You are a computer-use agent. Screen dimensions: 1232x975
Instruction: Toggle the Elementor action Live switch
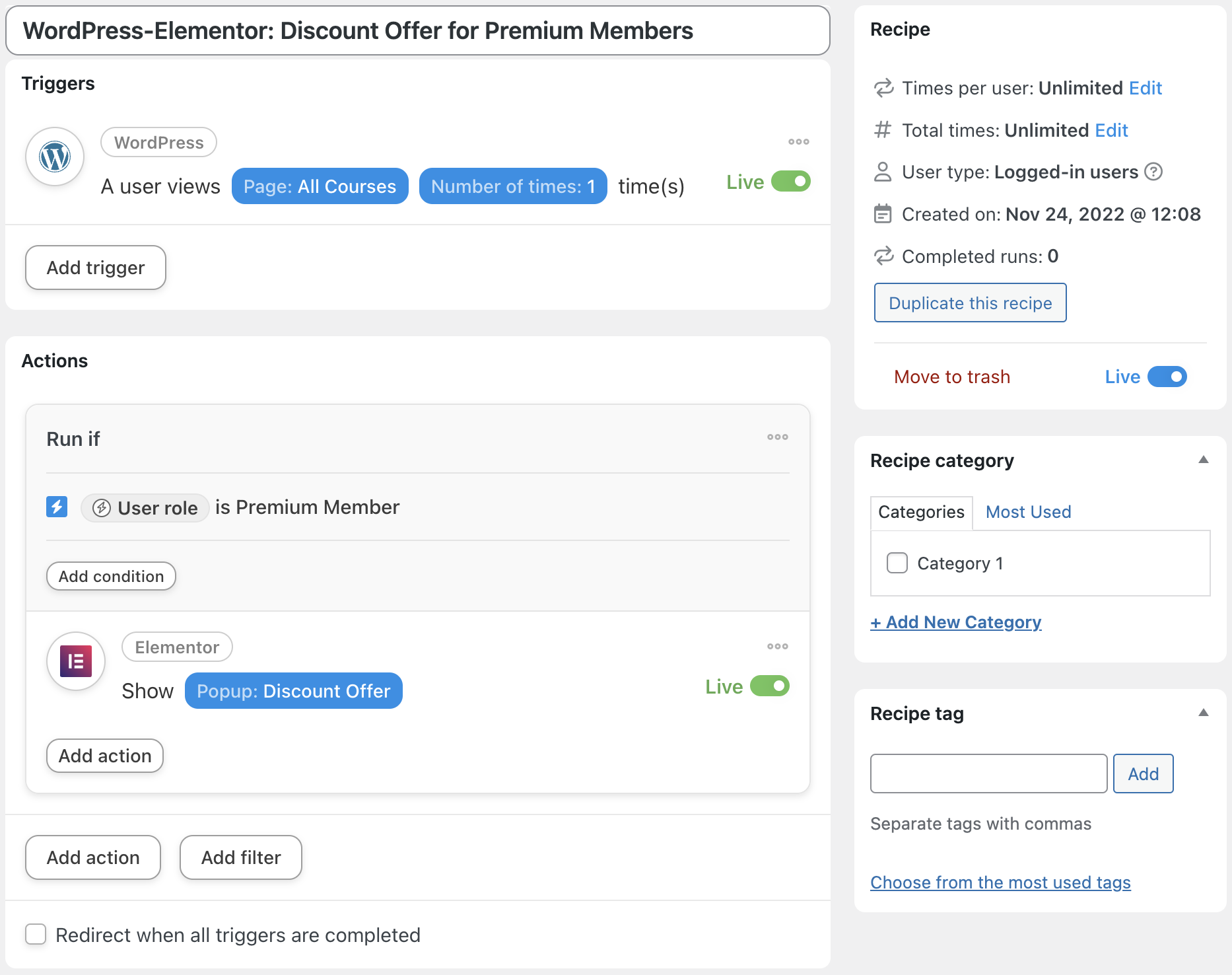click(770, 686)
